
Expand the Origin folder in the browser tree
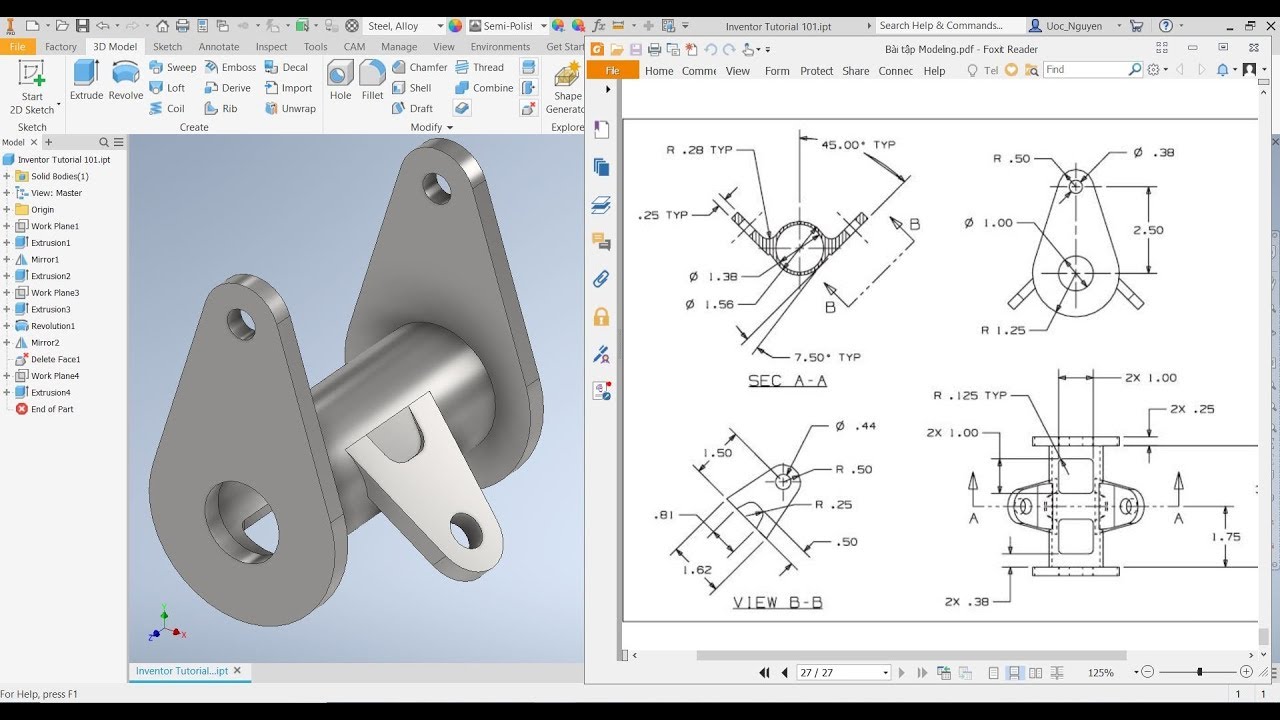(8, 209)
